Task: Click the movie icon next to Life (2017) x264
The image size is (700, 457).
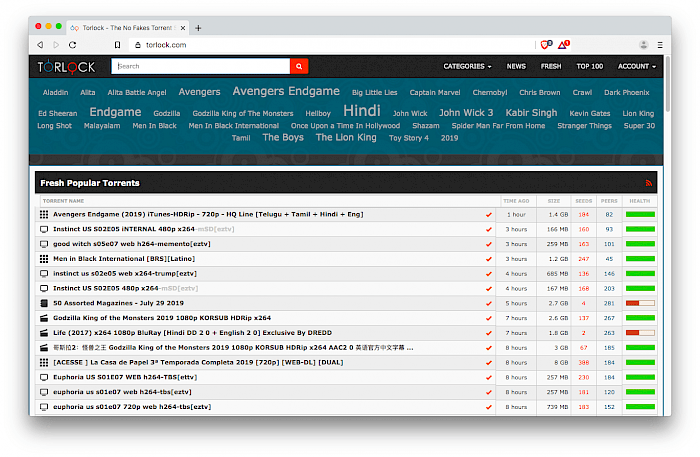Action: coord(44,333)
